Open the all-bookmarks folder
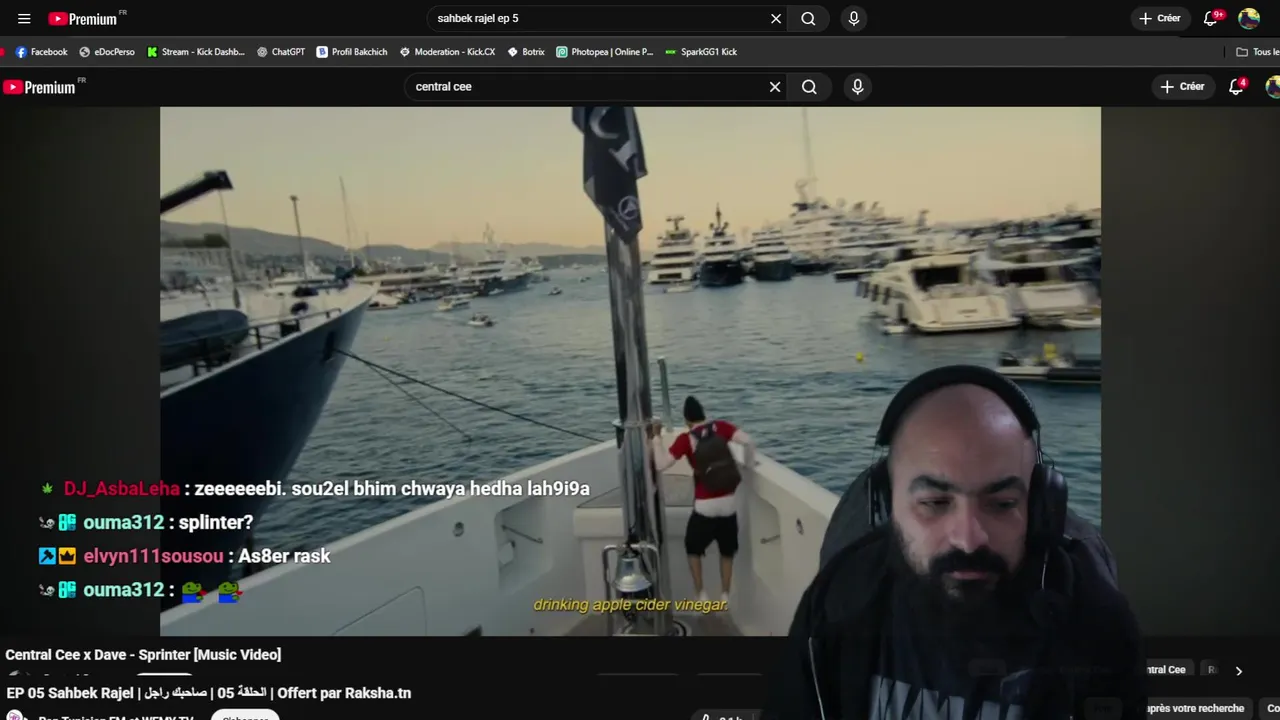1280x720 pixels. 1258,52
